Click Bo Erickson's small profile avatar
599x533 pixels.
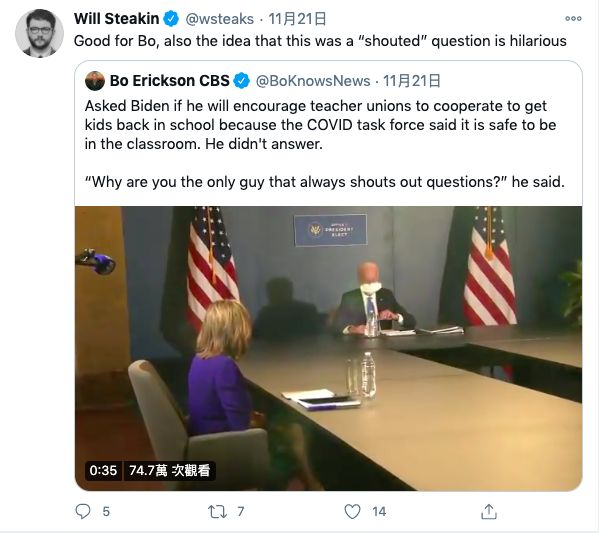[x=95, y=81]
